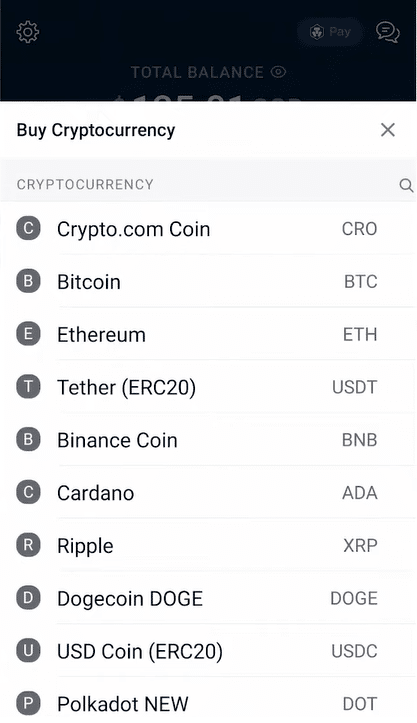Click the Tether T circle icon

(29, 387)
